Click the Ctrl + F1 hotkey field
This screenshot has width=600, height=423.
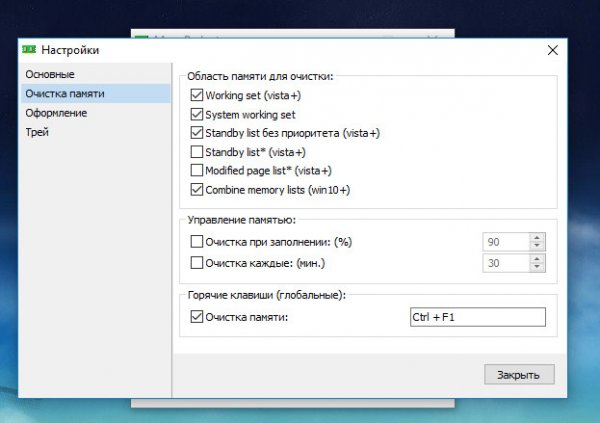[478, 317]
